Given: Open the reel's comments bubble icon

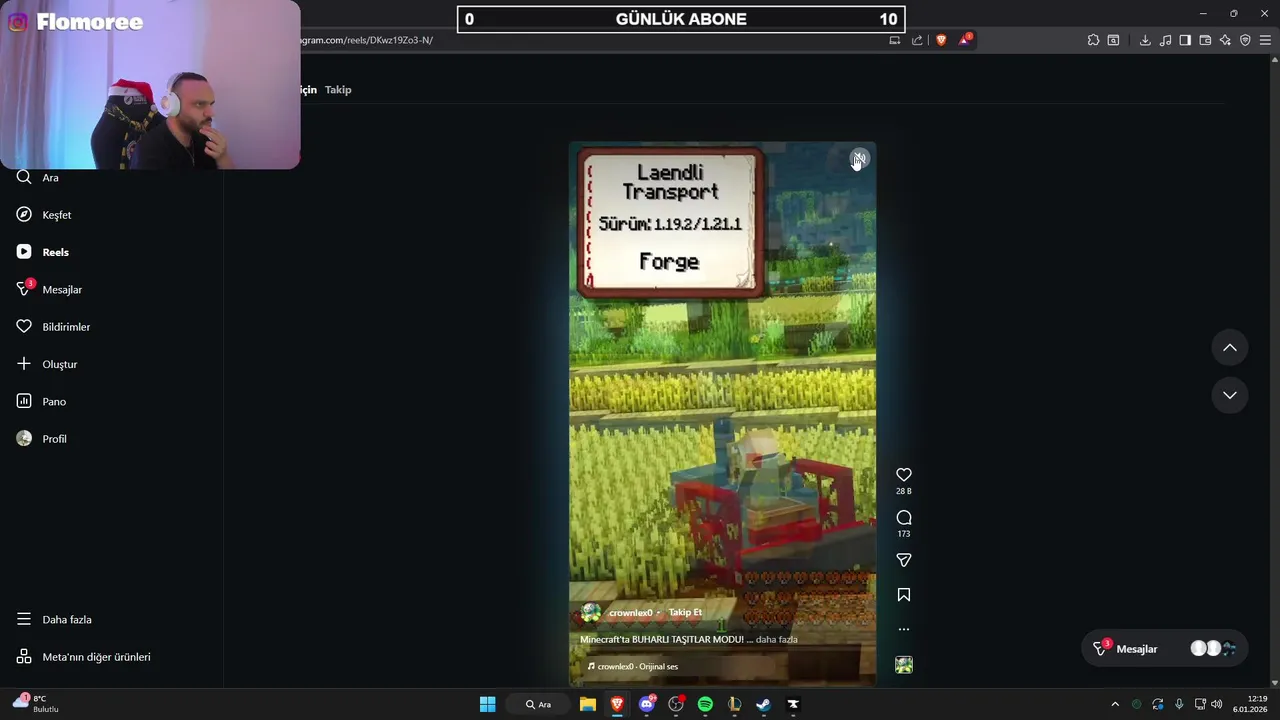Looking at the screenshot, I should (904, 518).
